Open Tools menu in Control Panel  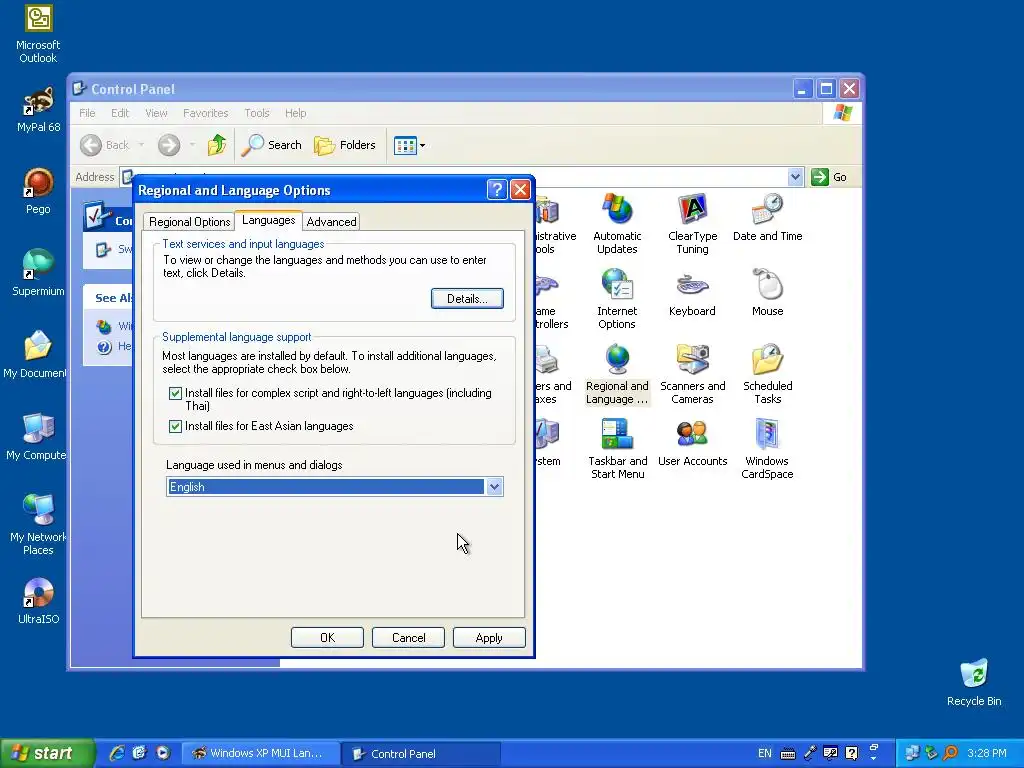click(x=257, y=113)
